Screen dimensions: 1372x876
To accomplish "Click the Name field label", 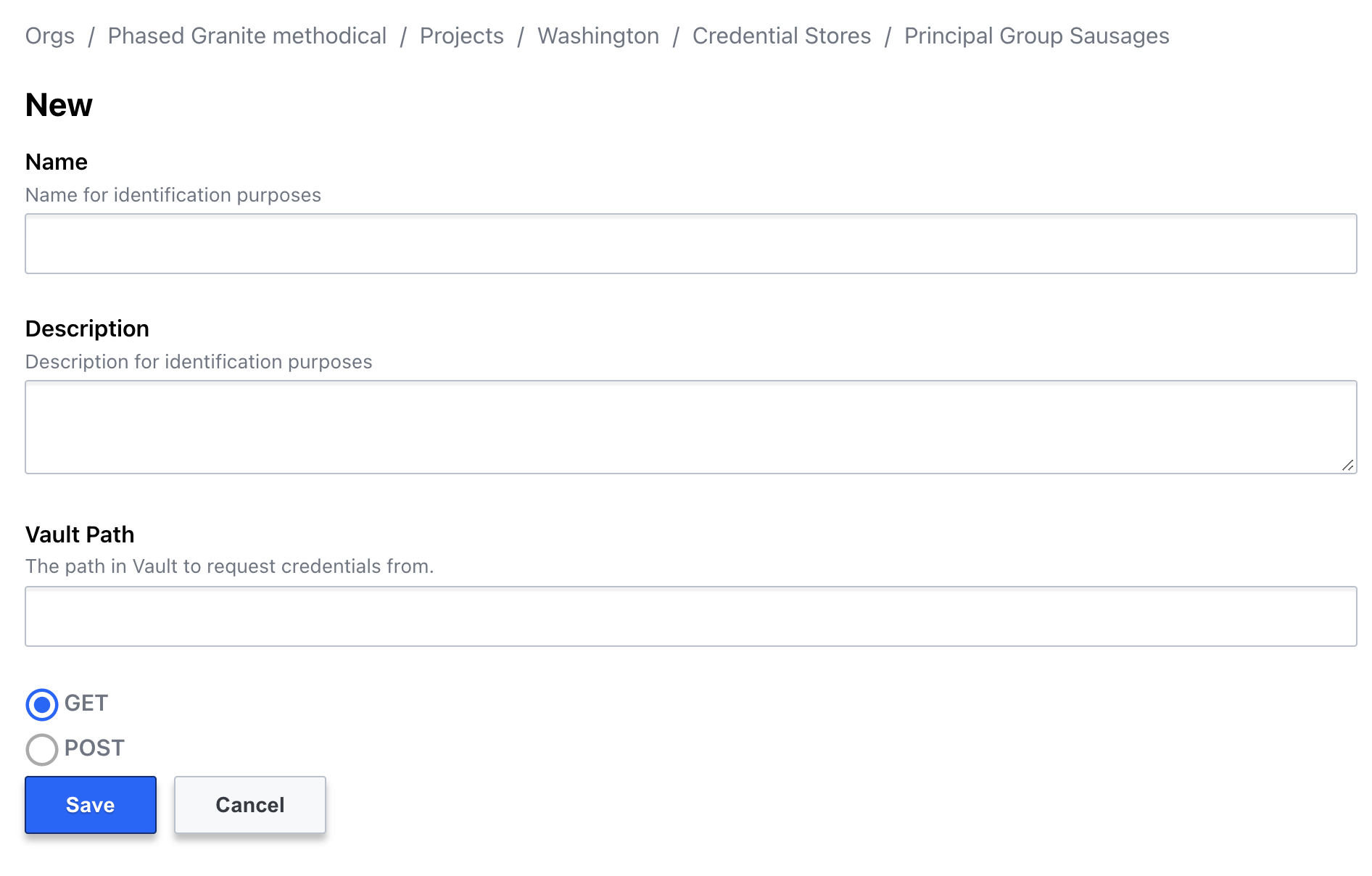I will point(57,162).
